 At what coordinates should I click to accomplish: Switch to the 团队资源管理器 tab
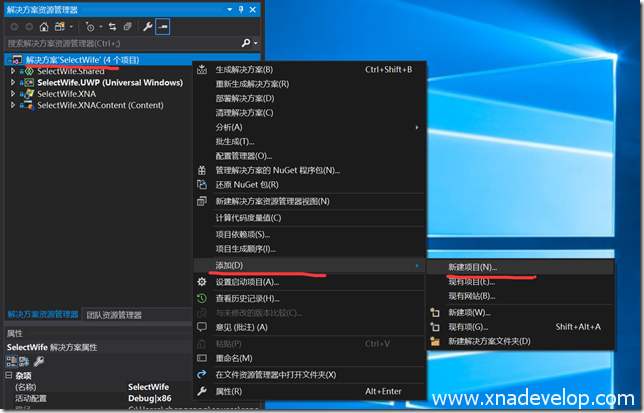(114, 314)
